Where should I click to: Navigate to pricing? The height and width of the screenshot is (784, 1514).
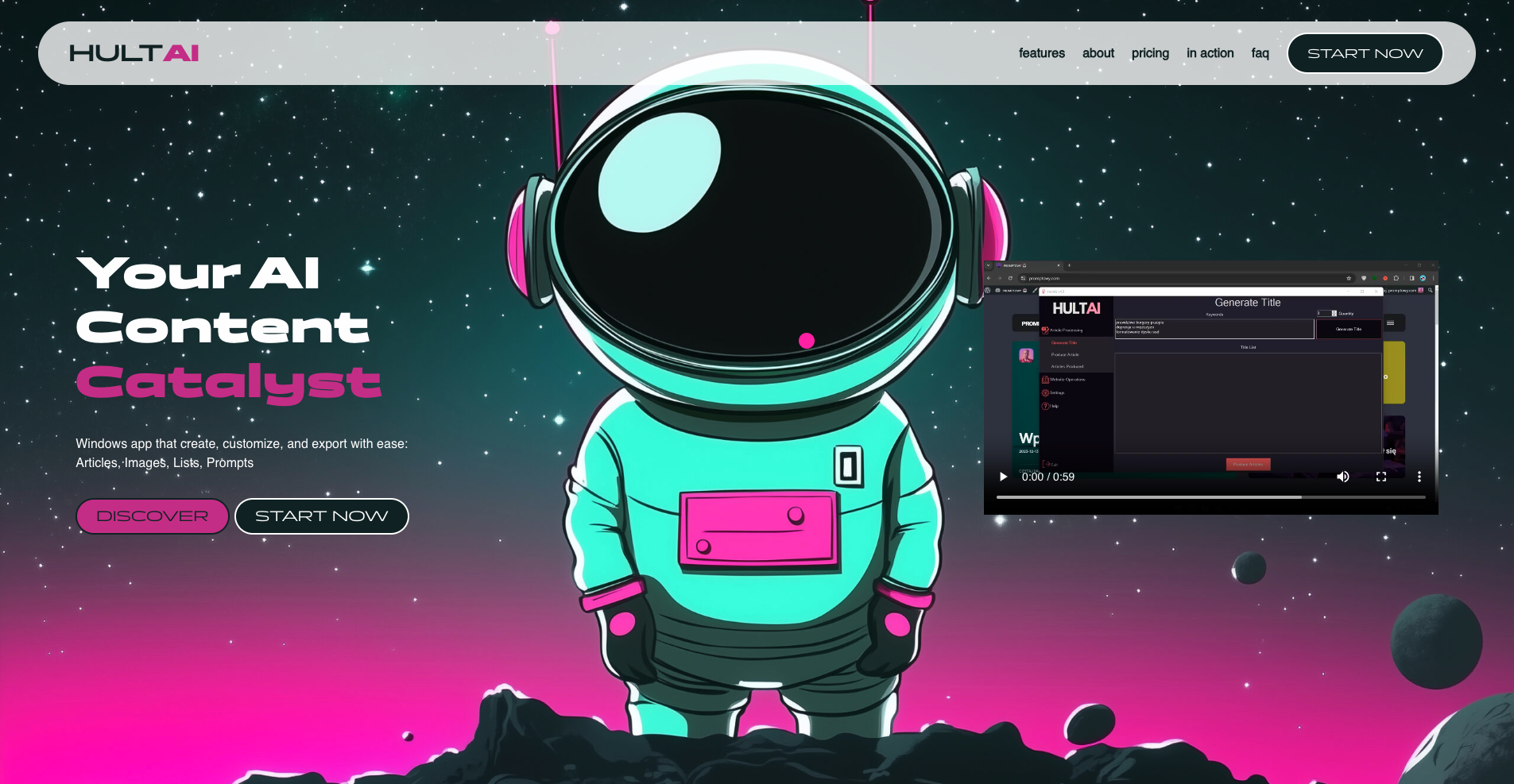(1150, 53)
